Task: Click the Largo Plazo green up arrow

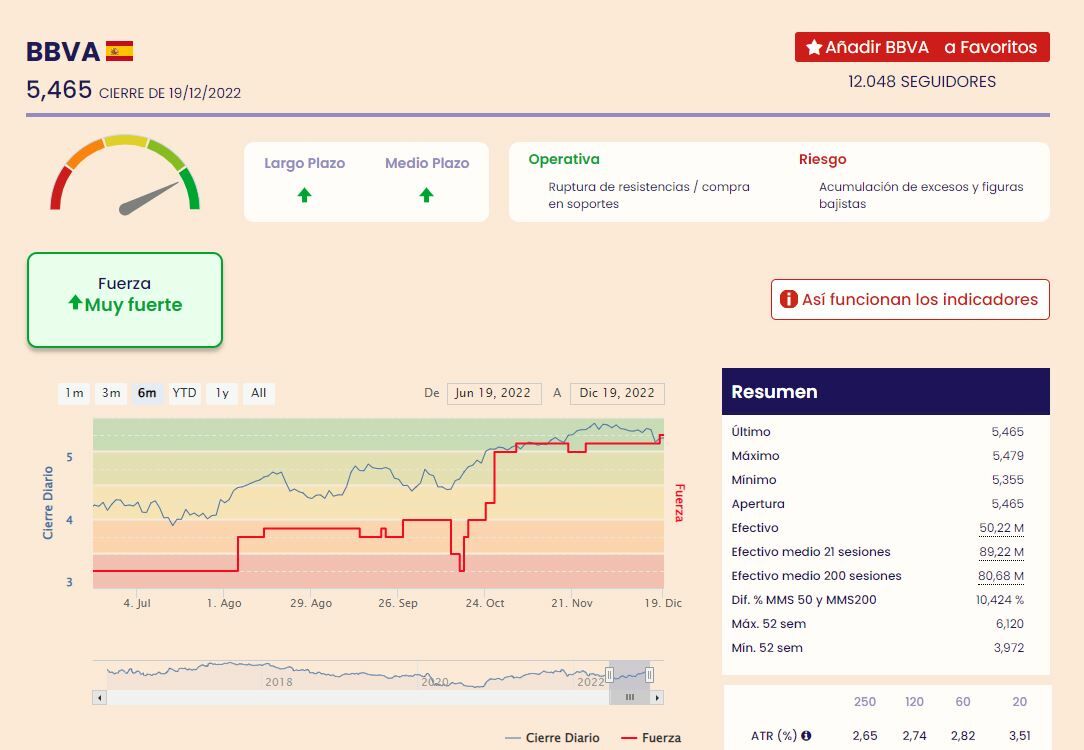Action: [304, 195]
